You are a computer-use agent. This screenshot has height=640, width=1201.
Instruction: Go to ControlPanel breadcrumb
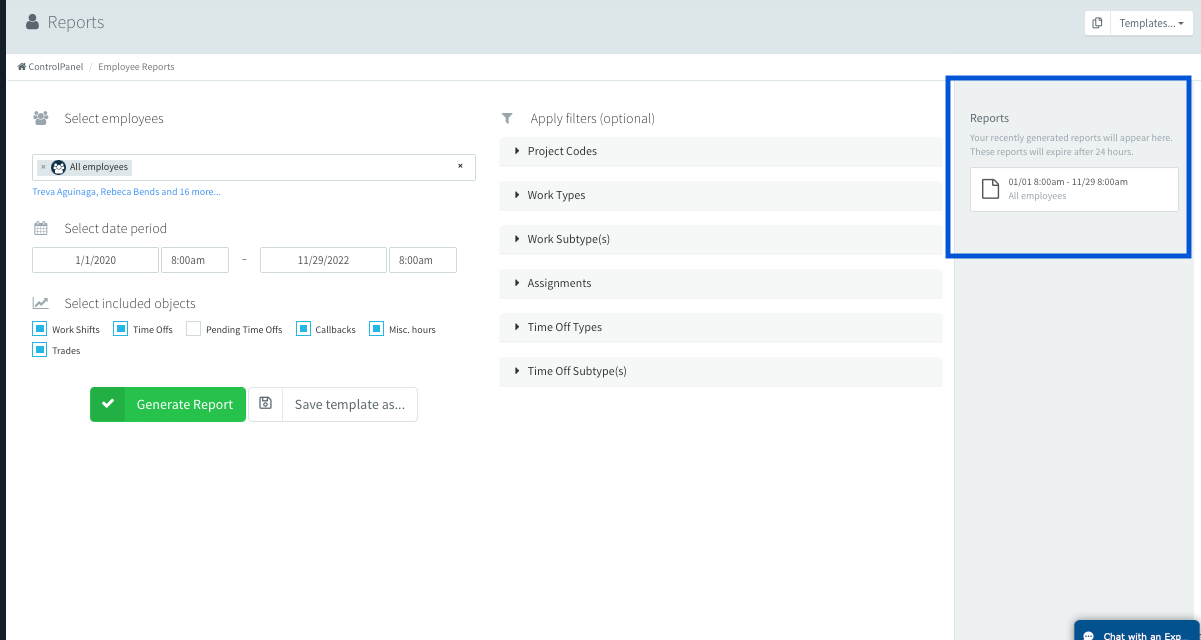coord(56,67)
